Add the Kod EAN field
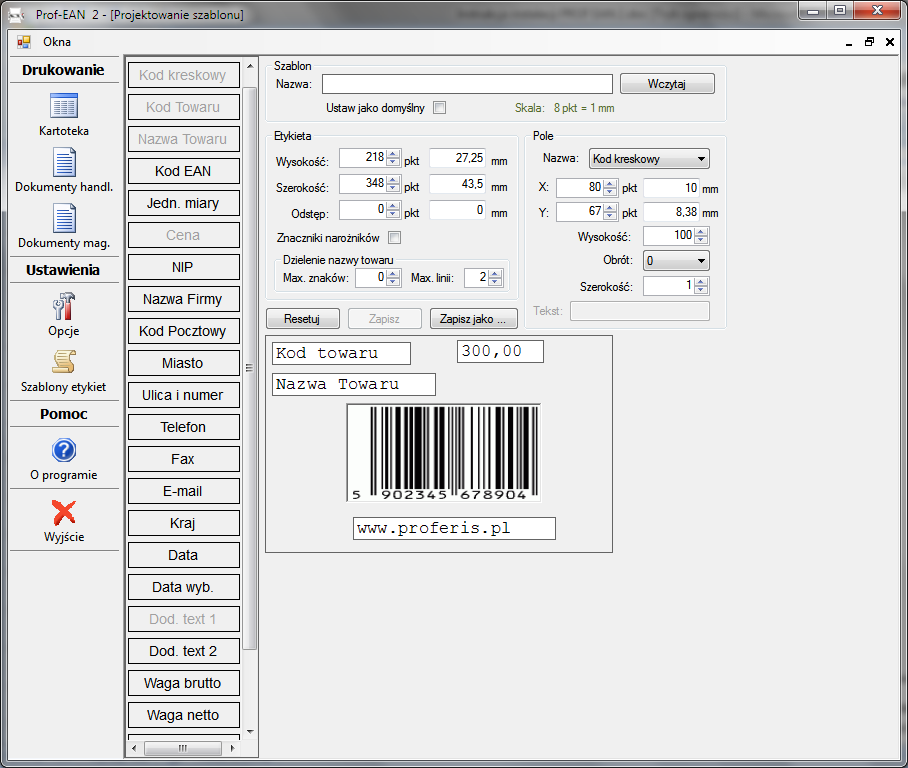908x768 pixels. (183, 171)
